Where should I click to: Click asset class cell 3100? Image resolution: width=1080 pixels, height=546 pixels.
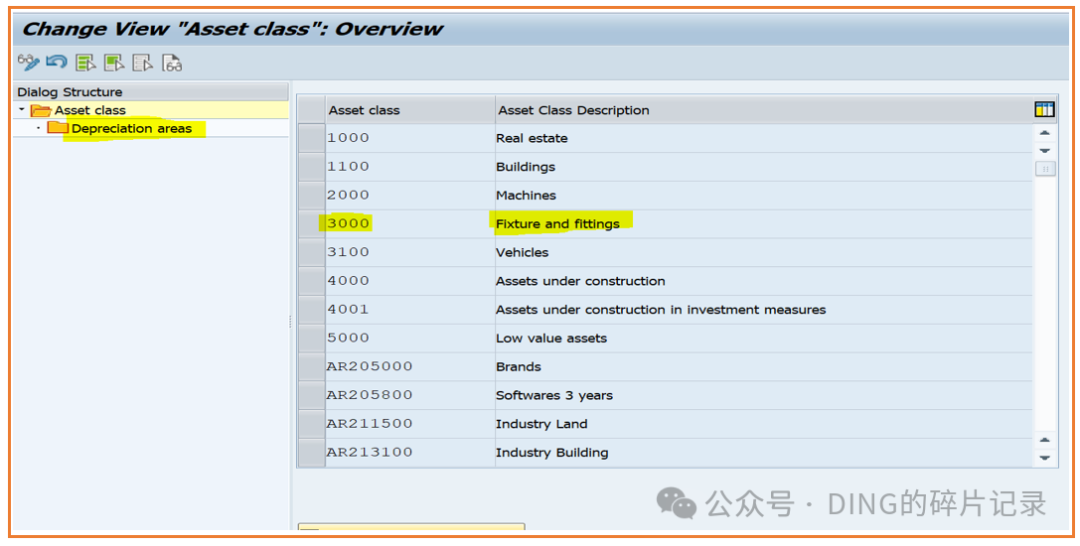(x=410, y=252)
